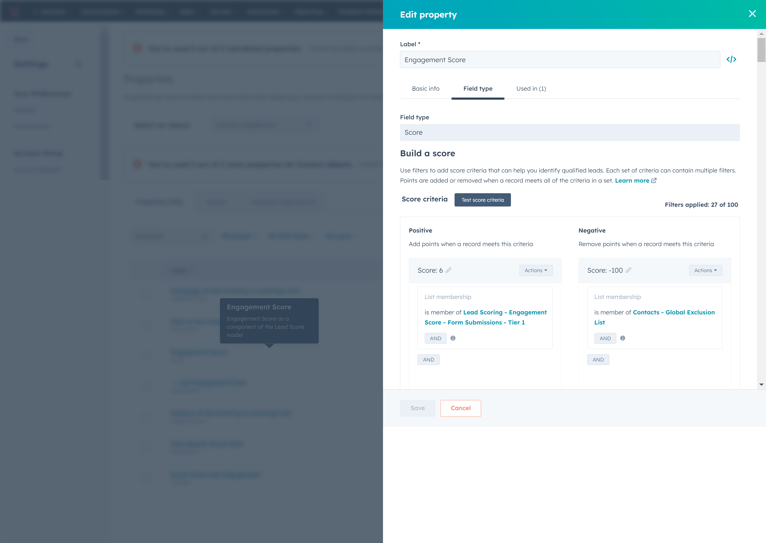This screenshot has height=543, width=766.
Task: Edit the Score: 6 pencil icon
Action: (x=448, y=270)
